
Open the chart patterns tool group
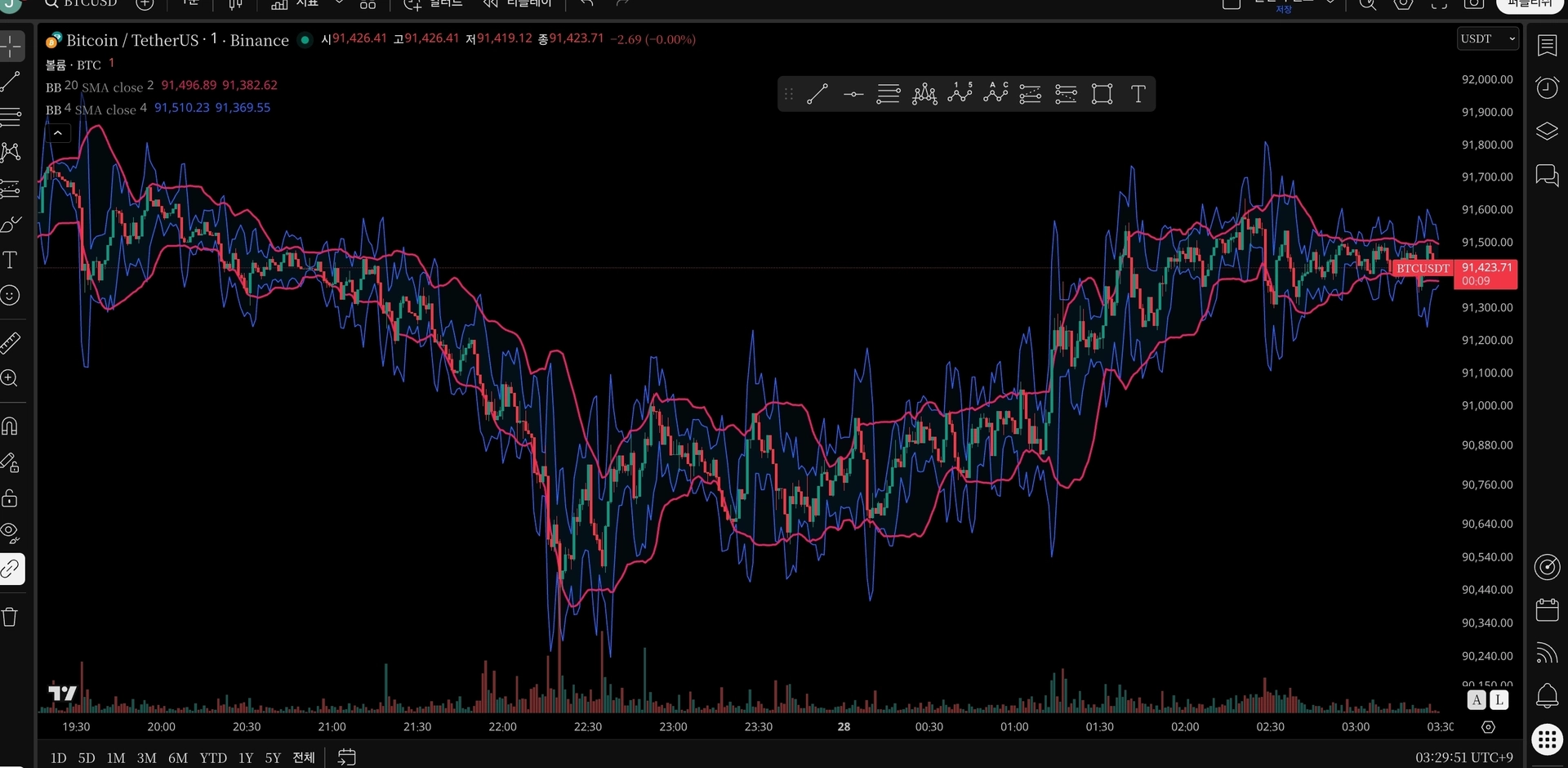(x=11, y=152)
